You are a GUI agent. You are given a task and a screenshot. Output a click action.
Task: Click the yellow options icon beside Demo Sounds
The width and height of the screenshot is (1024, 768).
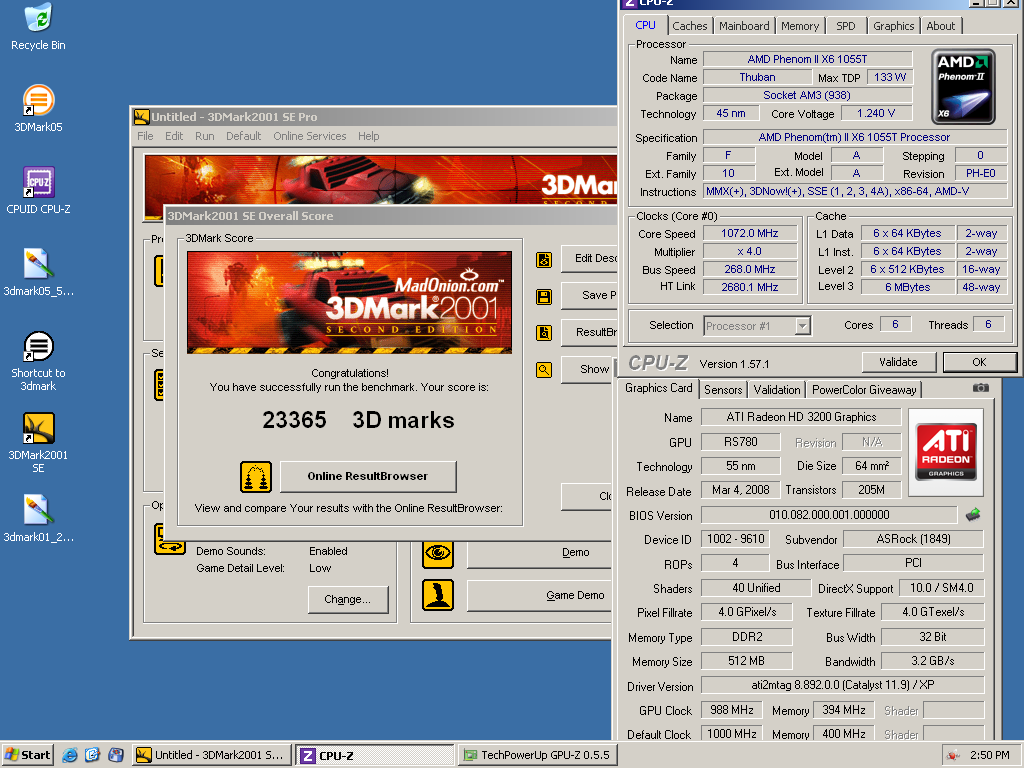click(x=170, y=539)
